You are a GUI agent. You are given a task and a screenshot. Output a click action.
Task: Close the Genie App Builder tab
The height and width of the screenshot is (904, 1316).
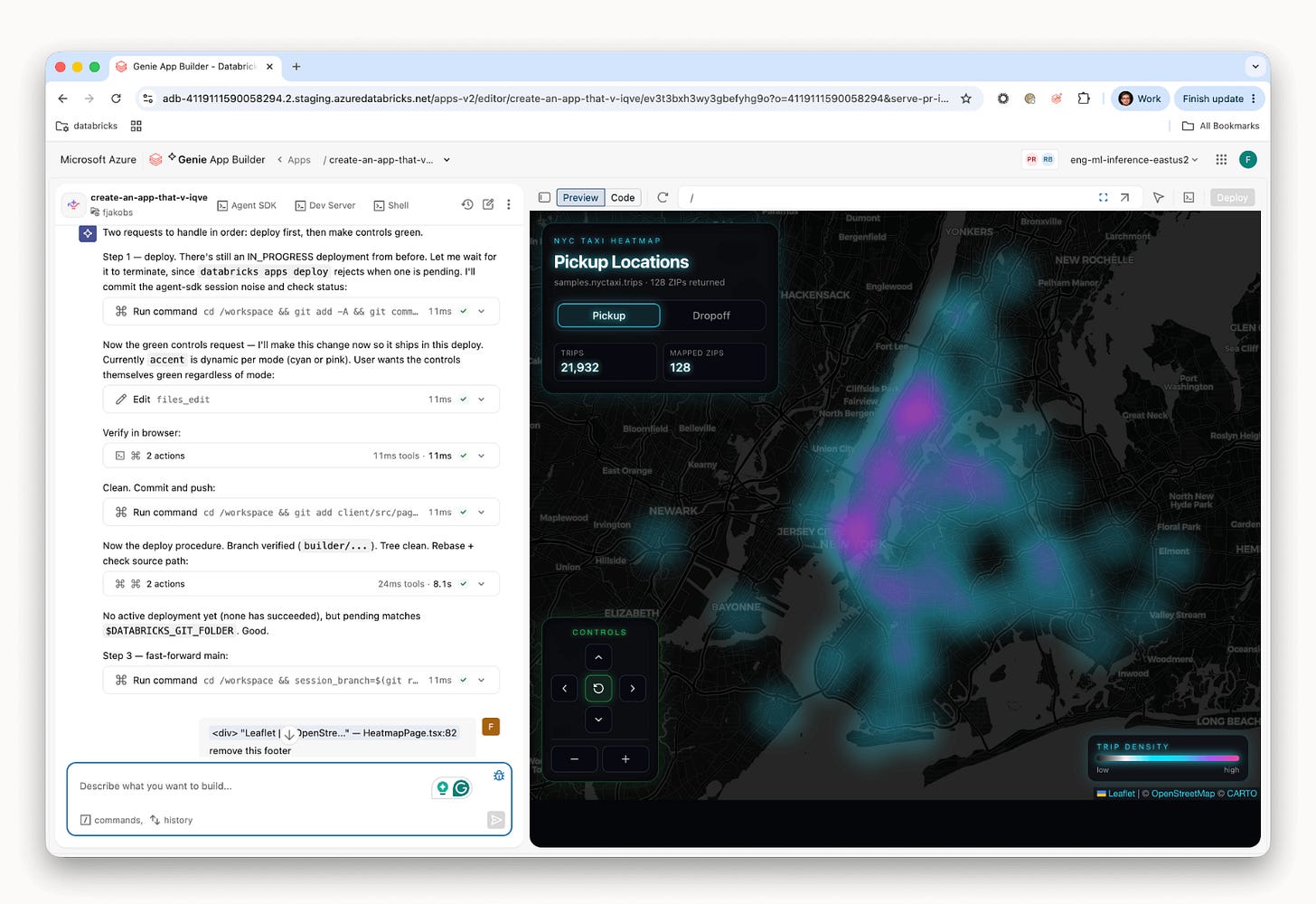coord(269,66)
